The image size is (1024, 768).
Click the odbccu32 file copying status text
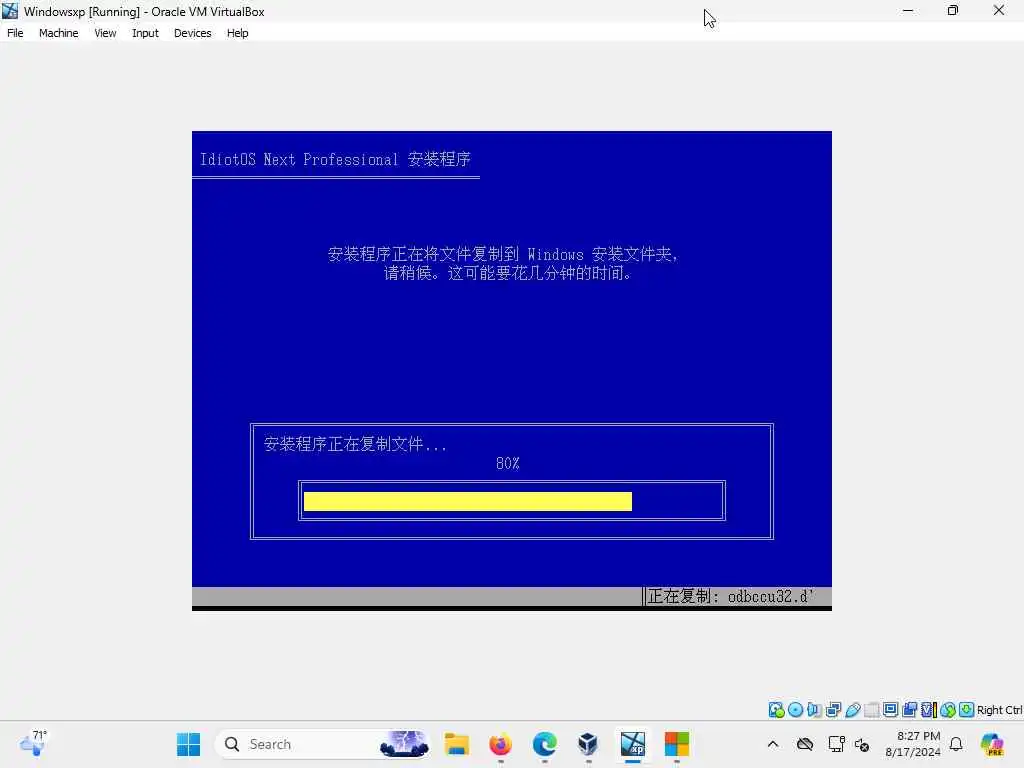(x=731, y=596)
